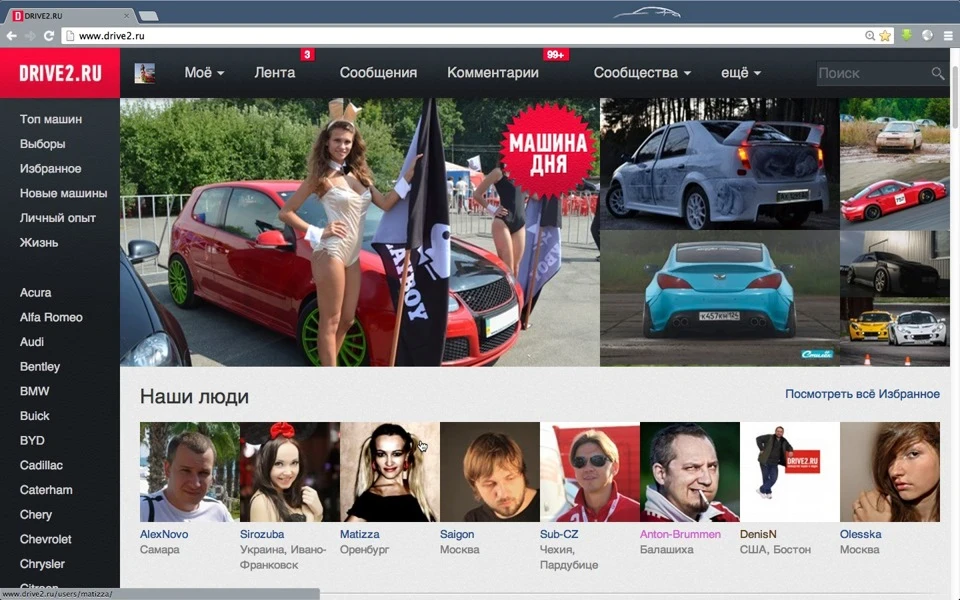Click the 3 badge on Лента

(307, 54)
